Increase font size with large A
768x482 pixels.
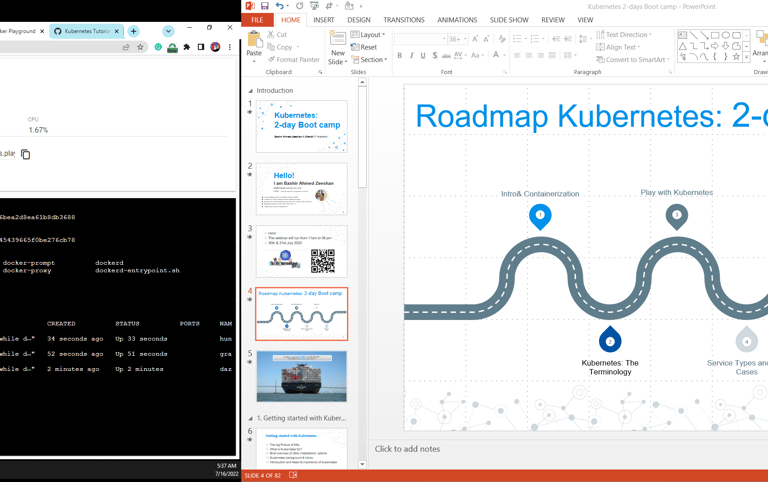tap(475, 39)
